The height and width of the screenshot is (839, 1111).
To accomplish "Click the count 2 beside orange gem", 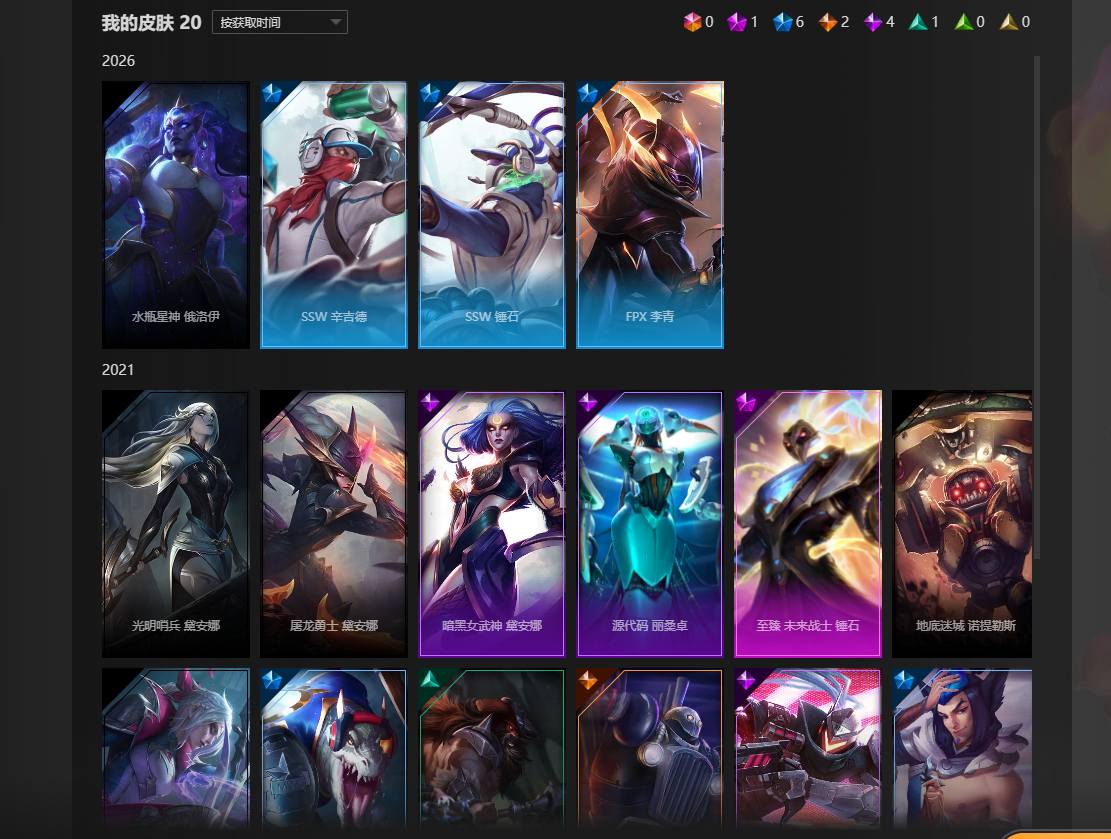I will [x=845, y=22].
